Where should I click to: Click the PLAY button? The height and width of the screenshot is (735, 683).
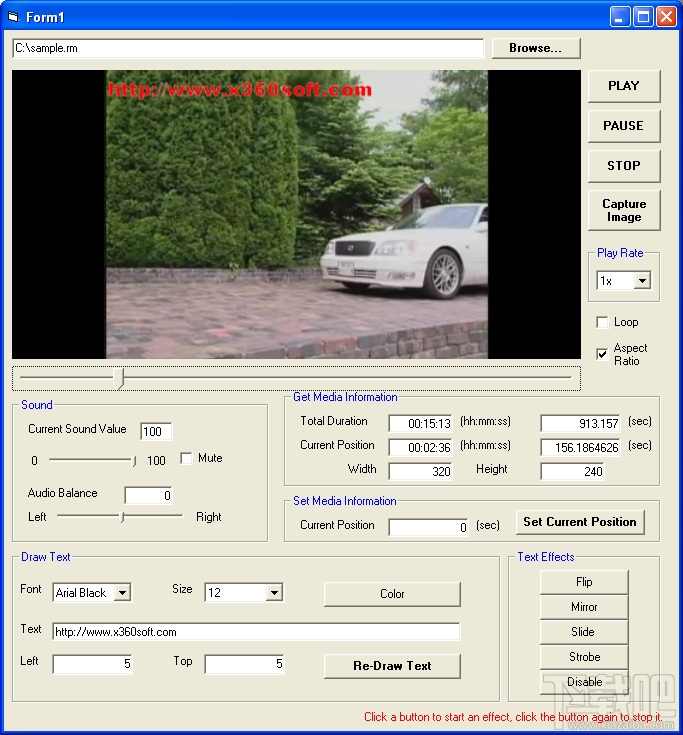[623, 86]
